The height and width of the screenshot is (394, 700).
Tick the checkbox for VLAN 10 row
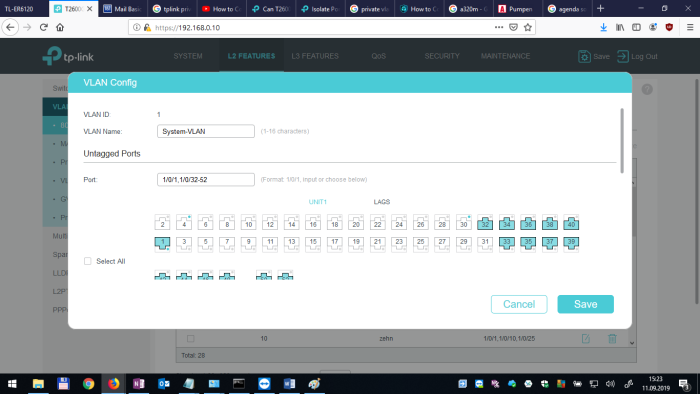tap(191, 339)
